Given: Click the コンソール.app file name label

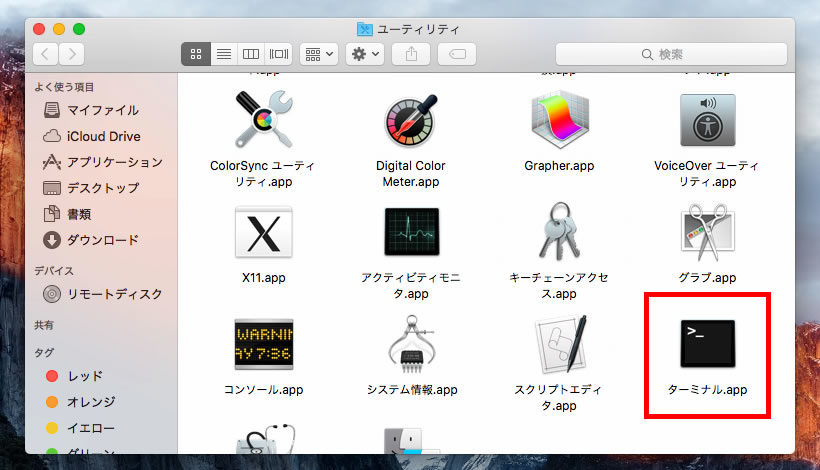Looking at the screenshot, I should 264,389.
